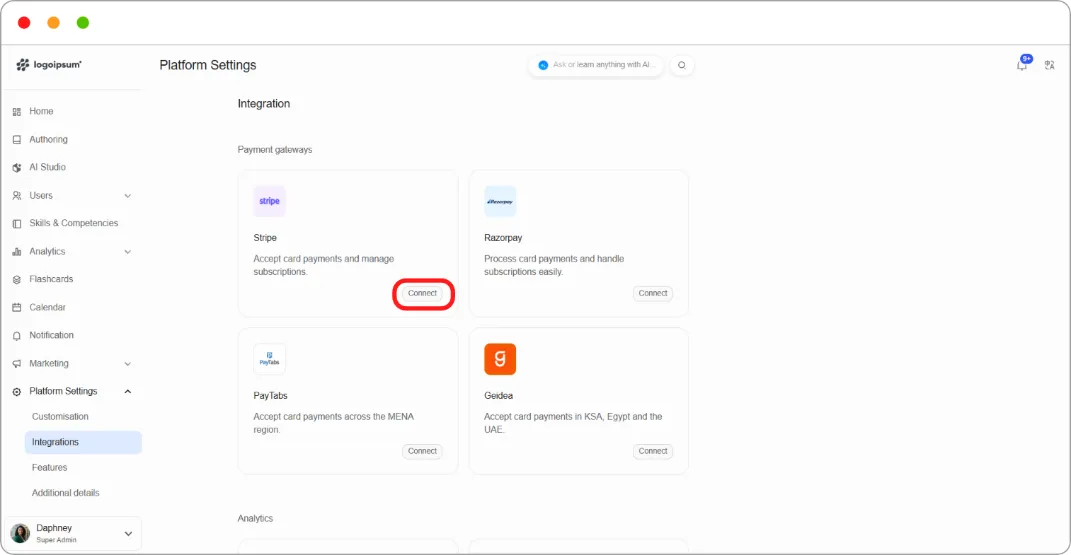Click the Platform Settings page title
1071x555 pixels.
[x=208, y=66]
